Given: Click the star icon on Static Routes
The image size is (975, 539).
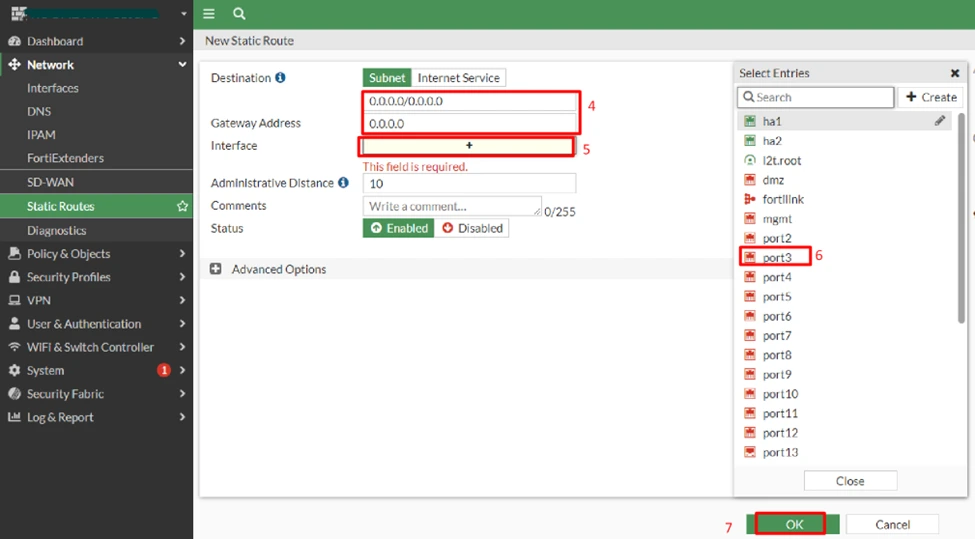Looking at the screenshot, I should point(182,206).
